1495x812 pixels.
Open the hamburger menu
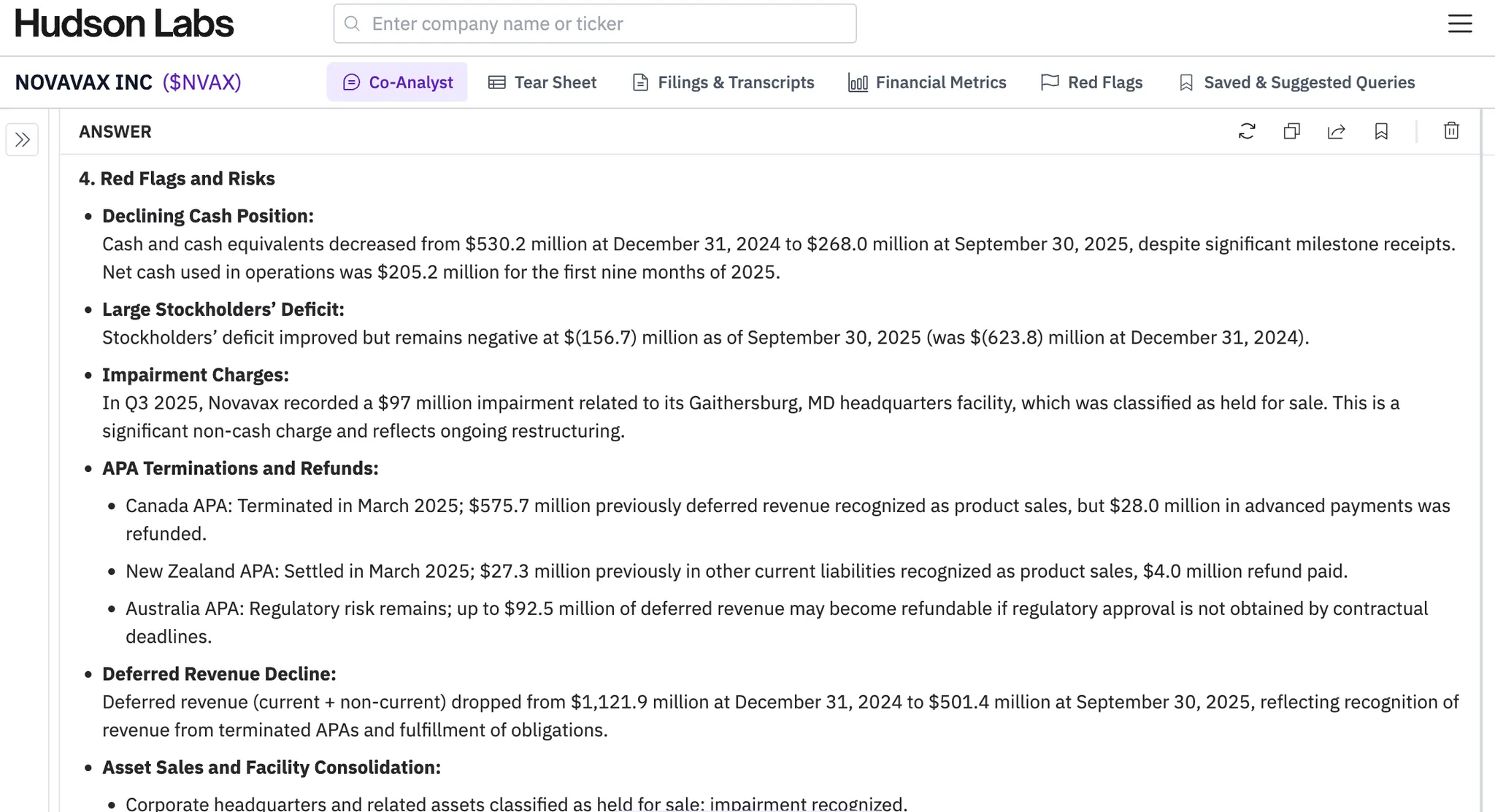[1460, 23]
